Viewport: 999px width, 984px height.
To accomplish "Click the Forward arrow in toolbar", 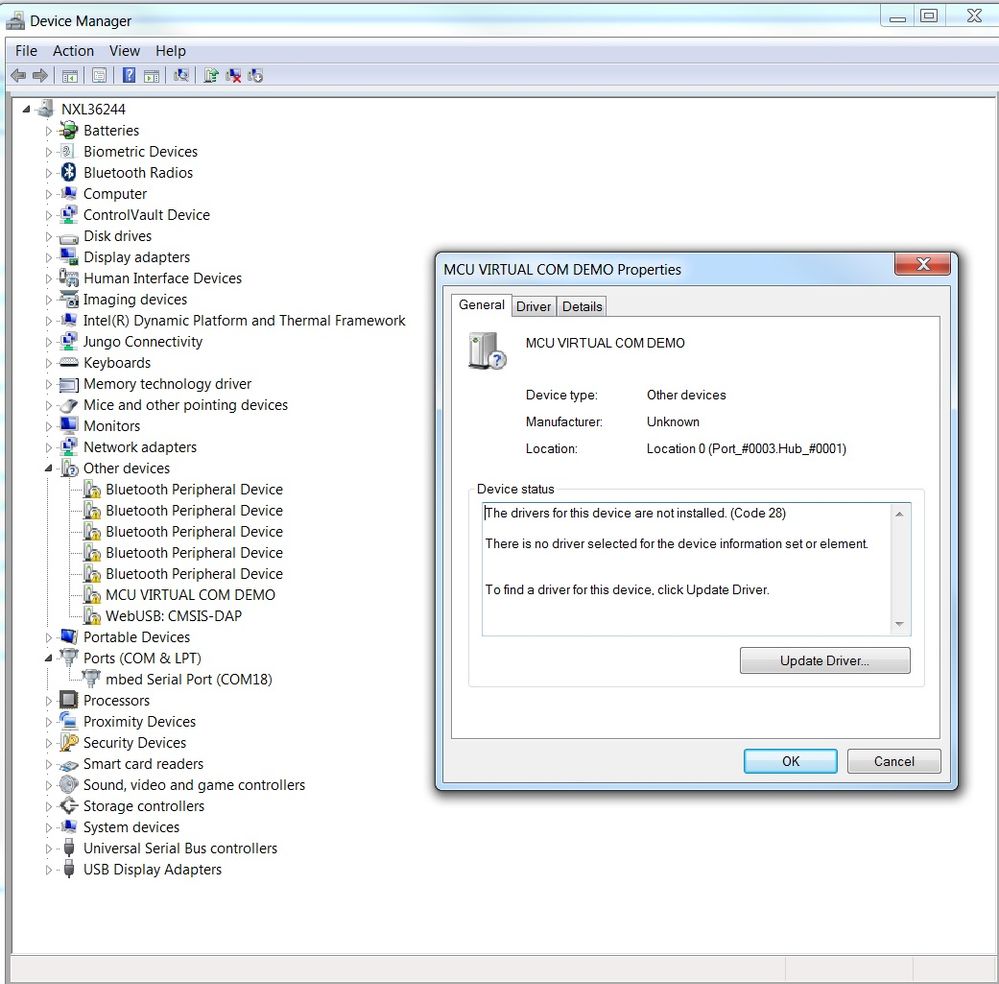I will coord(40,76).
